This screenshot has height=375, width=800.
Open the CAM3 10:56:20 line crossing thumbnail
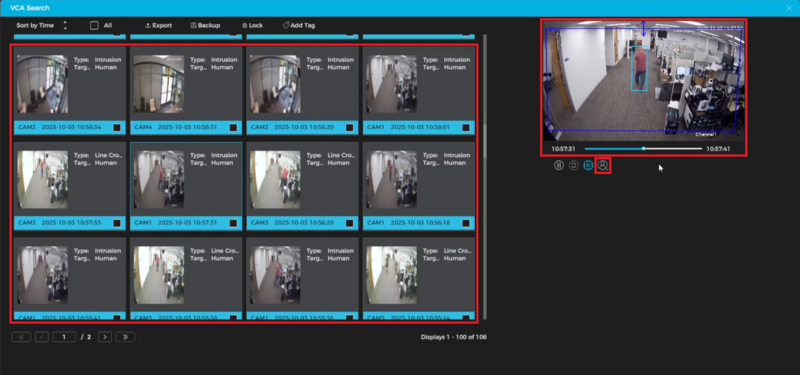[x=276, y=180]
